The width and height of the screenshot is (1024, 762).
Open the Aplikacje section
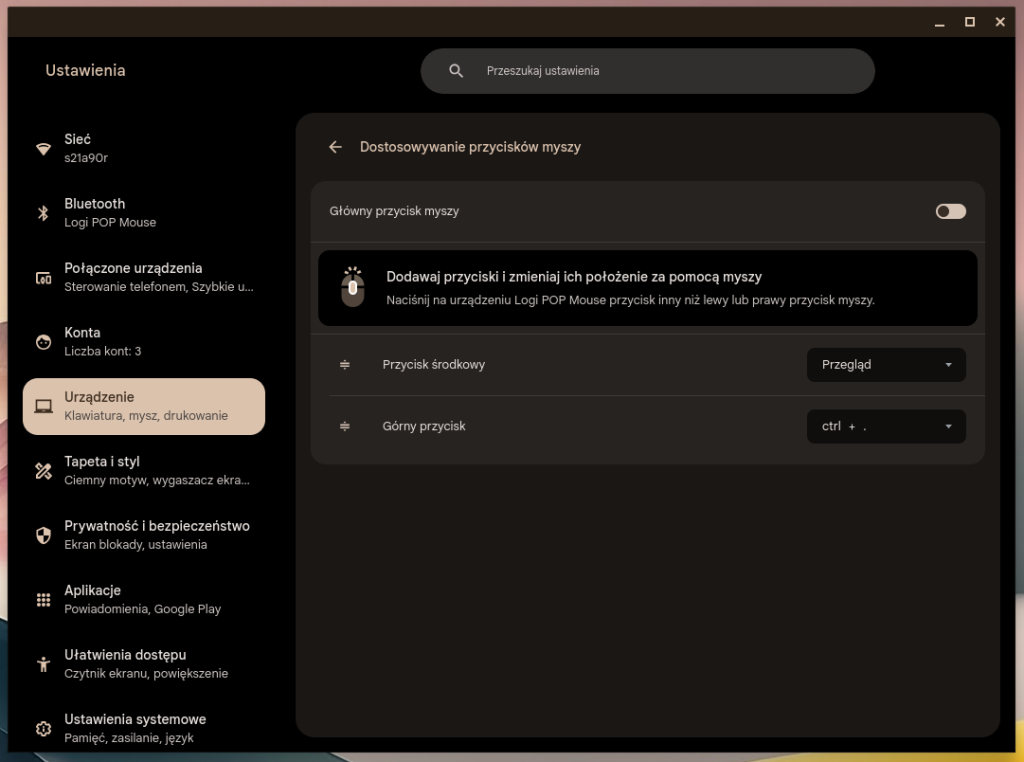coord(144,599)
